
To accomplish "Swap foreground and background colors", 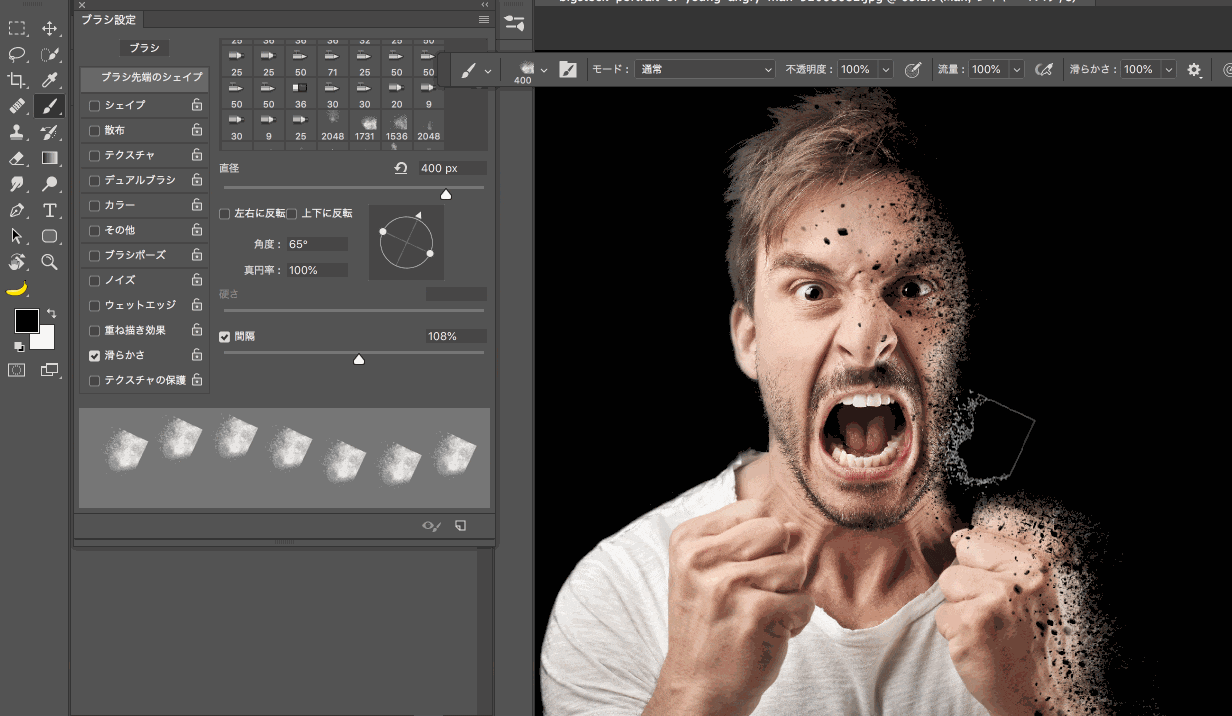I will (x=51, y=313).
